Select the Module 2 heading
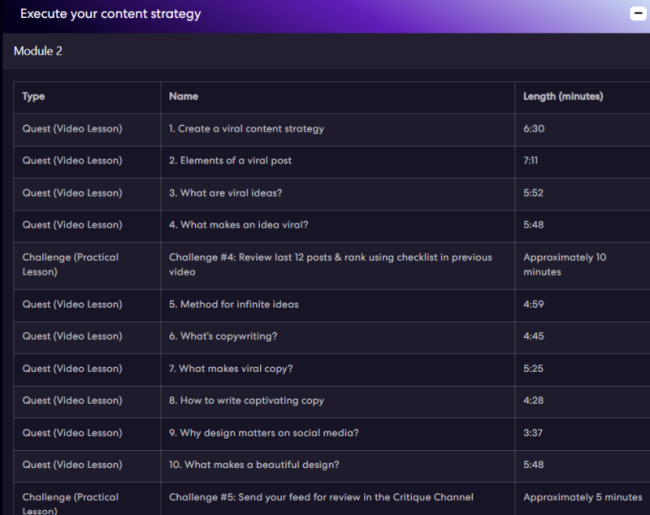Screen dimensions: 650x515 click(38, 51)
